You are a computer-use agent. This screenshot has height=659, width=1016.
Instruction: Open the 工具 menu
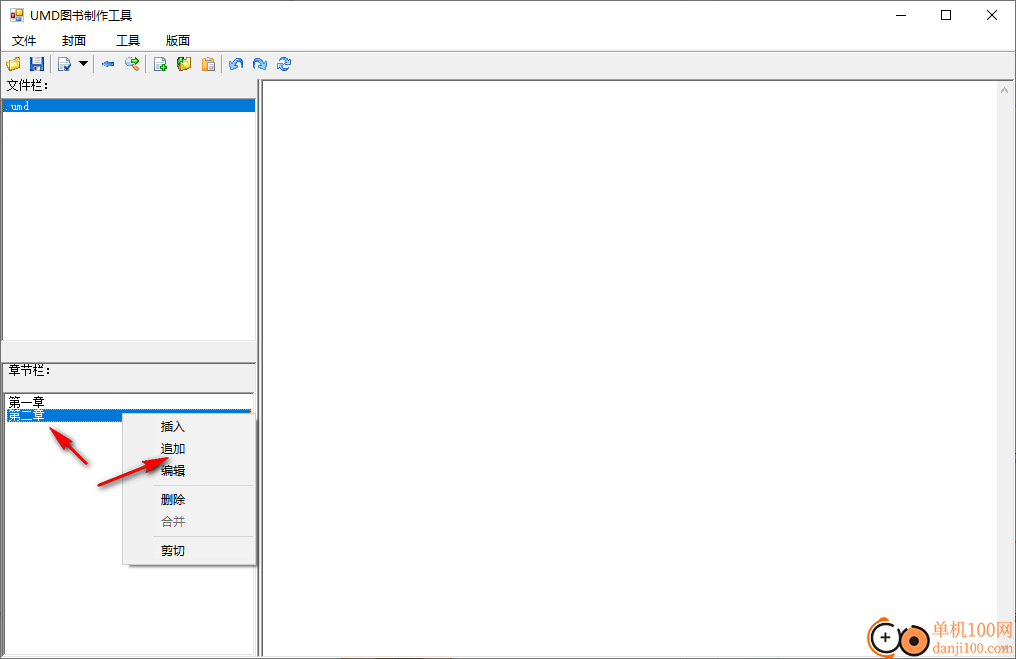point(128,40)
